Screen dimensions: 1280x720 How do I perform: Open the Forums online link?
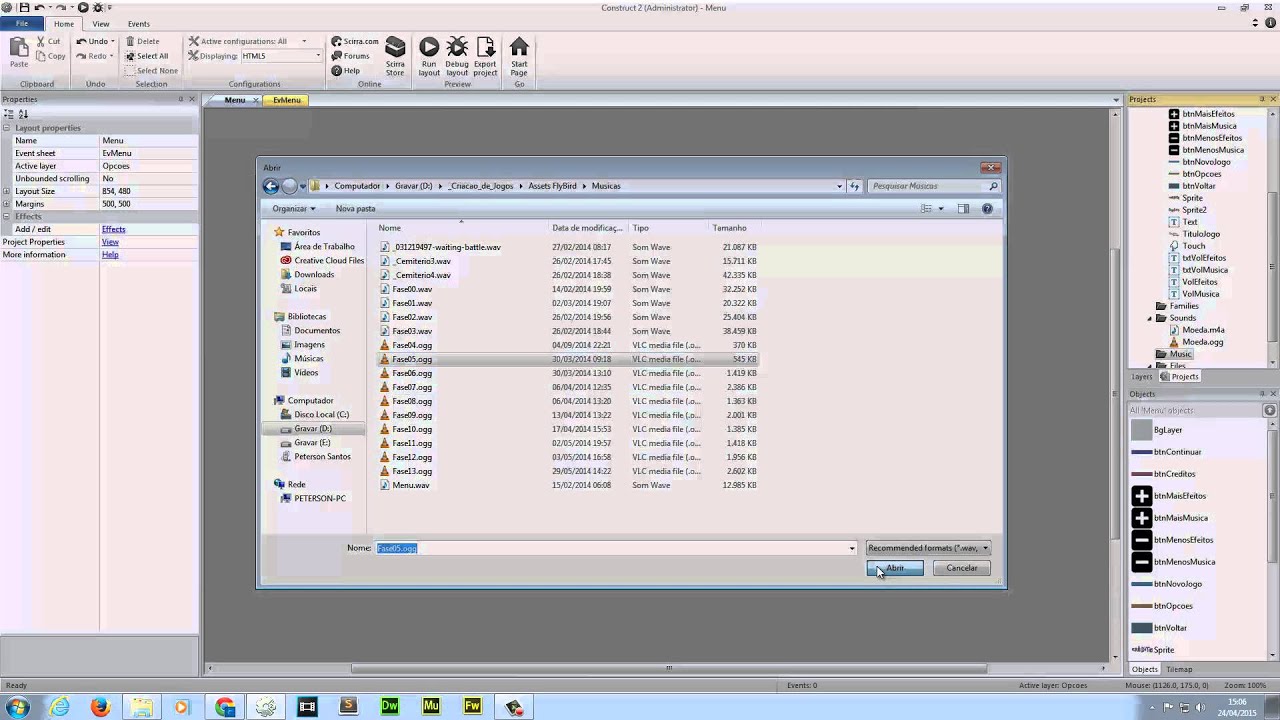point(351,56)
